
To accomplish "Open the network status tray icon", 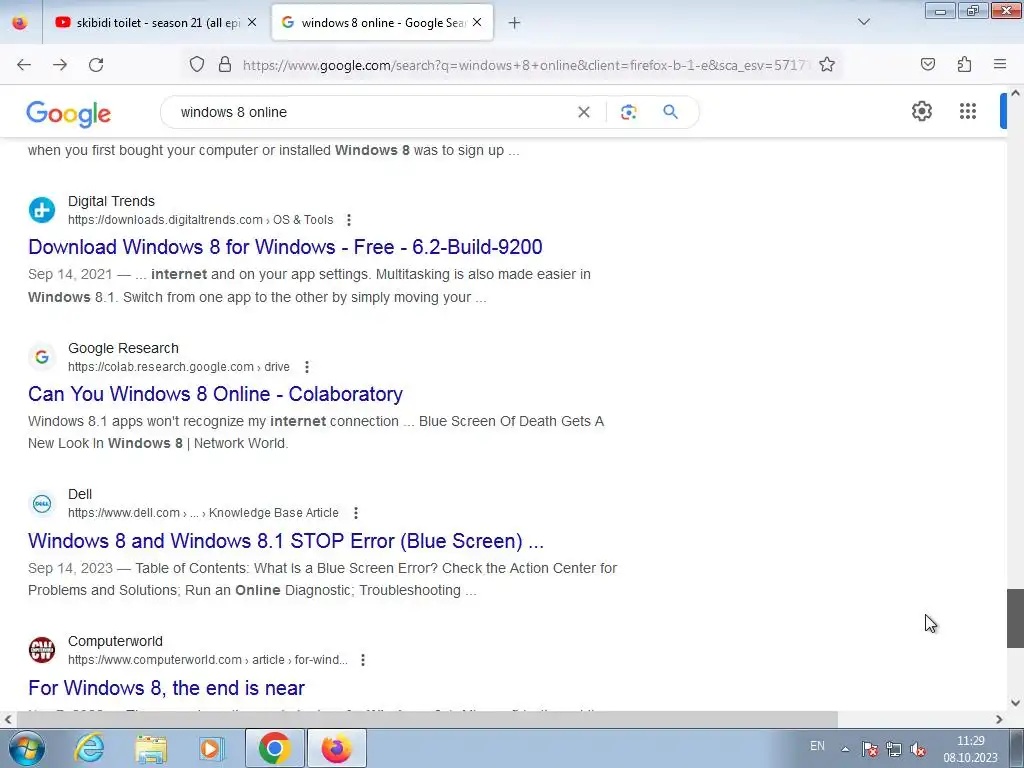I will [893, 749].
